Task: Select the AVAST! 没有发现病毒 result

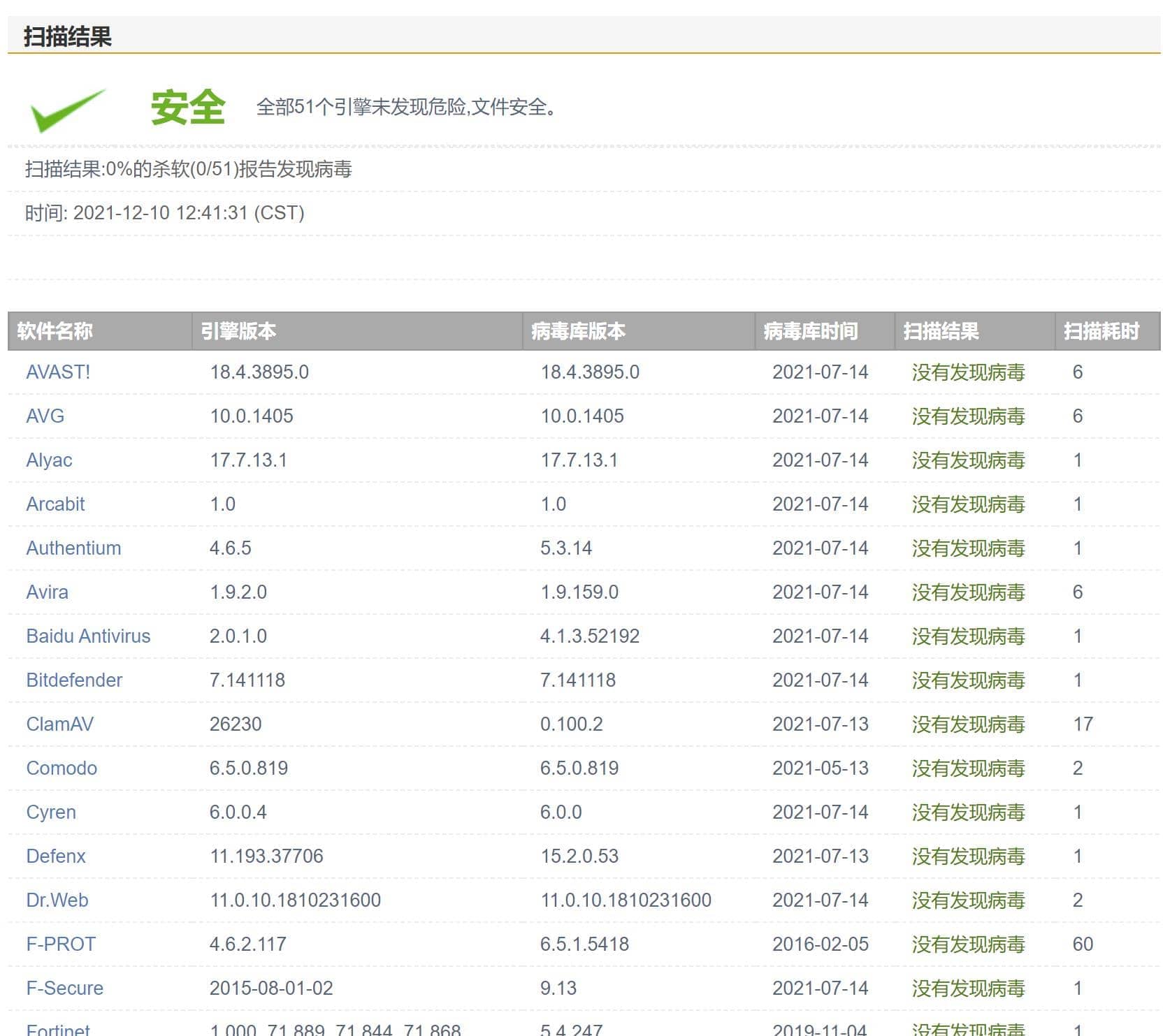Action: click(968, 372)
